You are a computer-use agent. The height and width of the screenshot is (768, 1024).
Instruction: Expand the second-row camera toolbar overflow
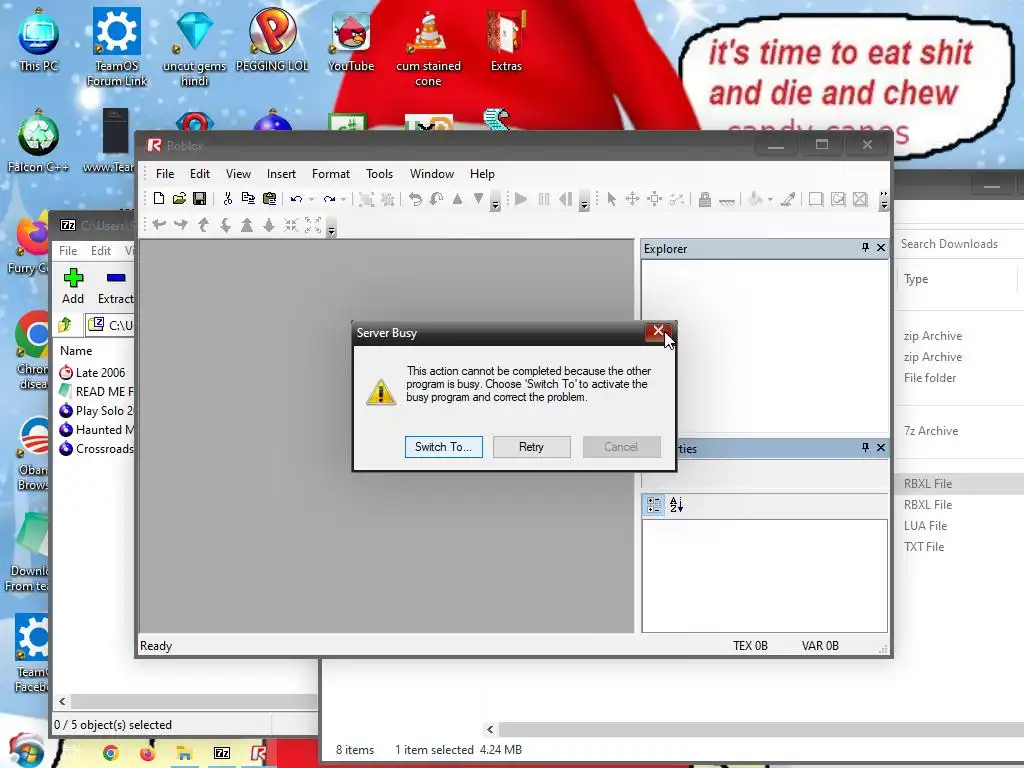coord(331,229)
